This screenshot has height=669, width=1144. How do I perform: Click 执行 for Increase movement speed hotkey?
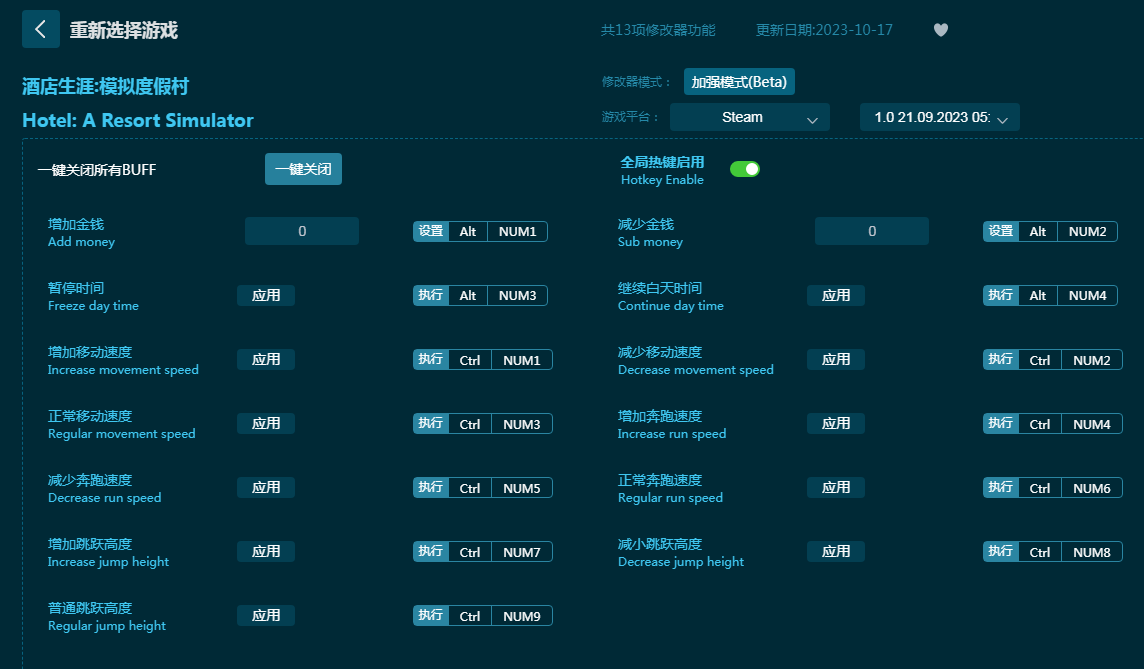(430, 360)
